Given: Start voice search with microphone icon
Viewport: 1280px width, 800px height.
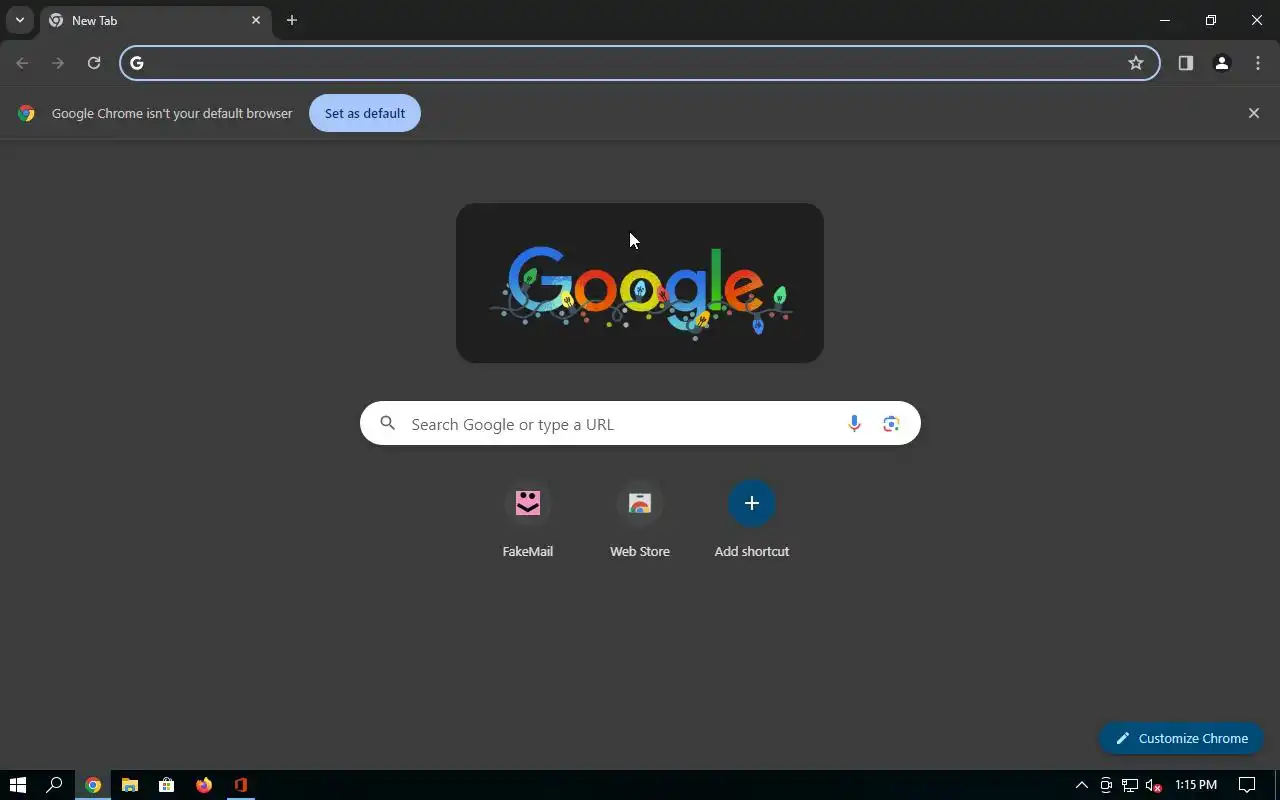Looking at the screenshot, I should point(854,424).
